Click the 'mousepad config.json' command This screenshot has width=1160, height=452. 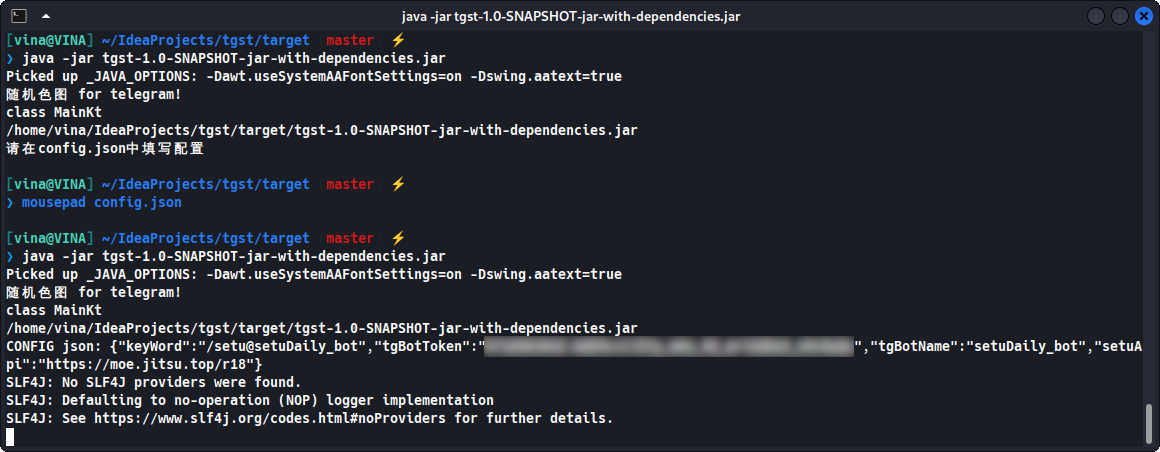tap(101, 202)
